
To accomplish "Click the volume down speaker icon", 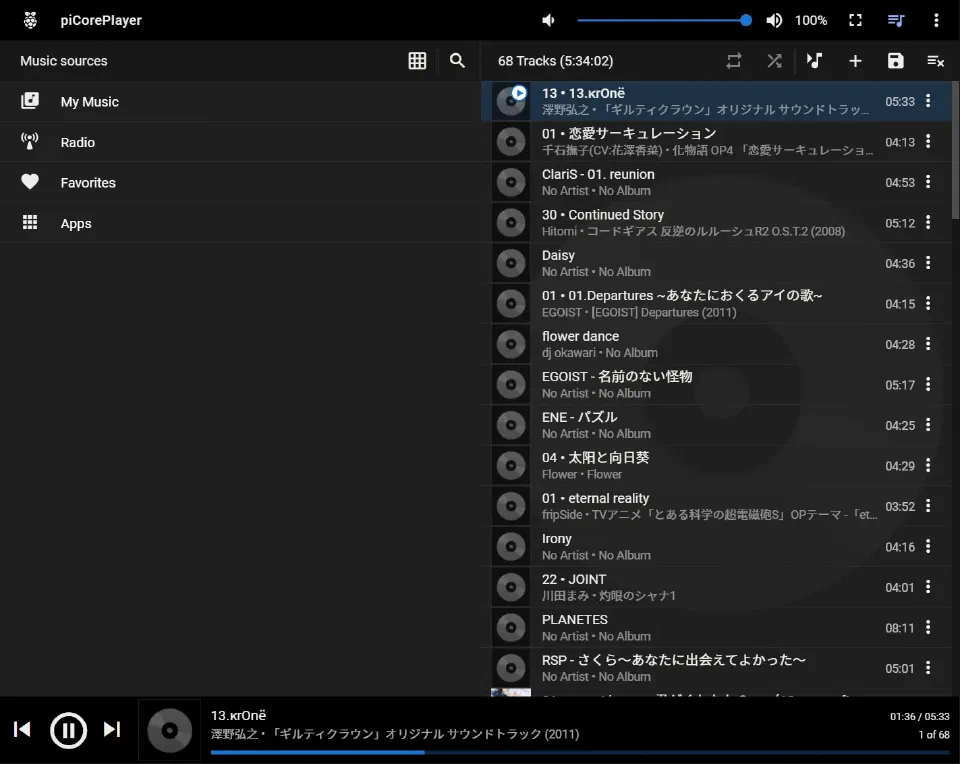I will 549,20.
